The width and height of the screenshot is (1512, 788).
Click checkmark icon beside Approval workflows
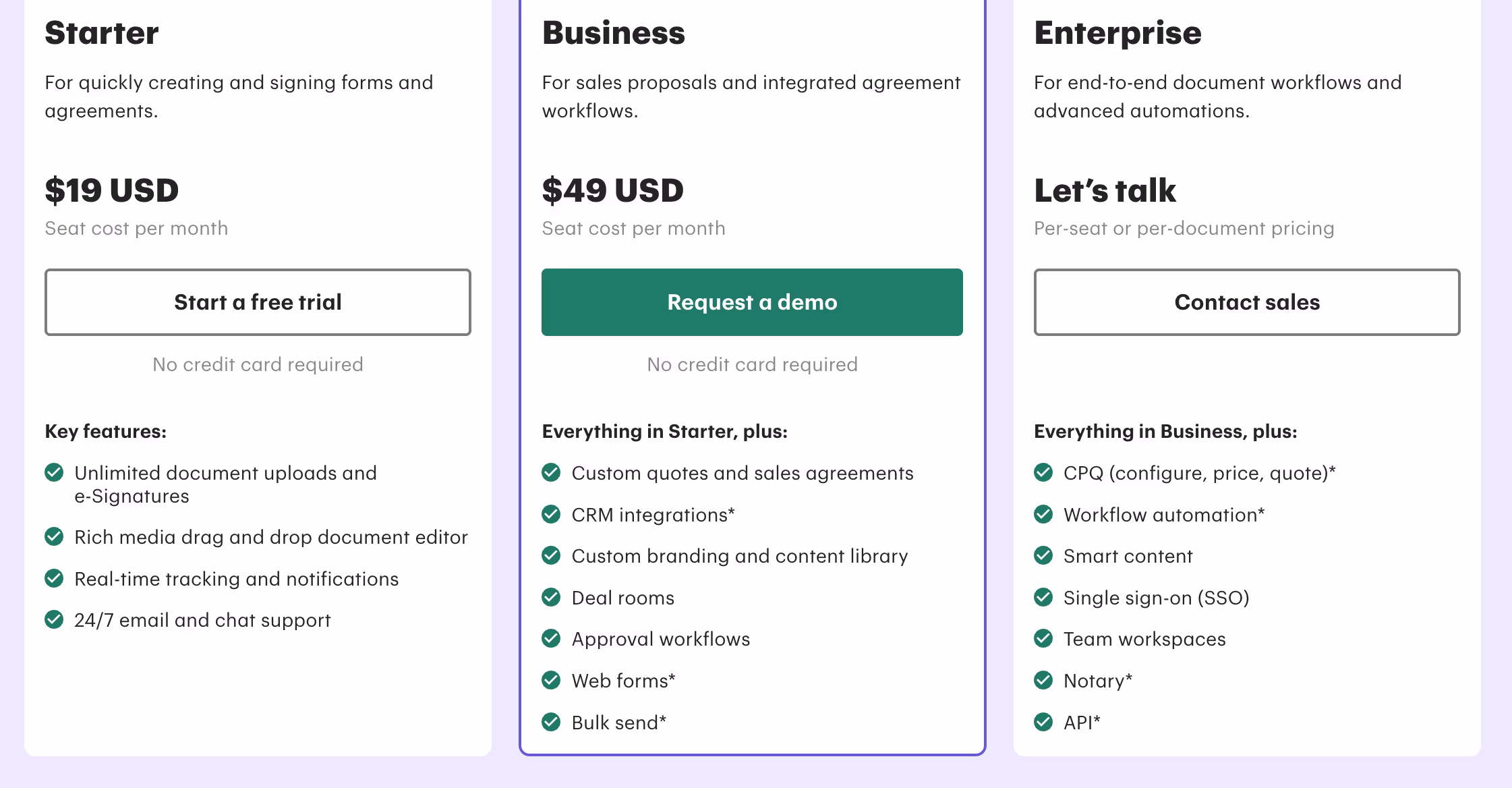(x=551, y=638)
